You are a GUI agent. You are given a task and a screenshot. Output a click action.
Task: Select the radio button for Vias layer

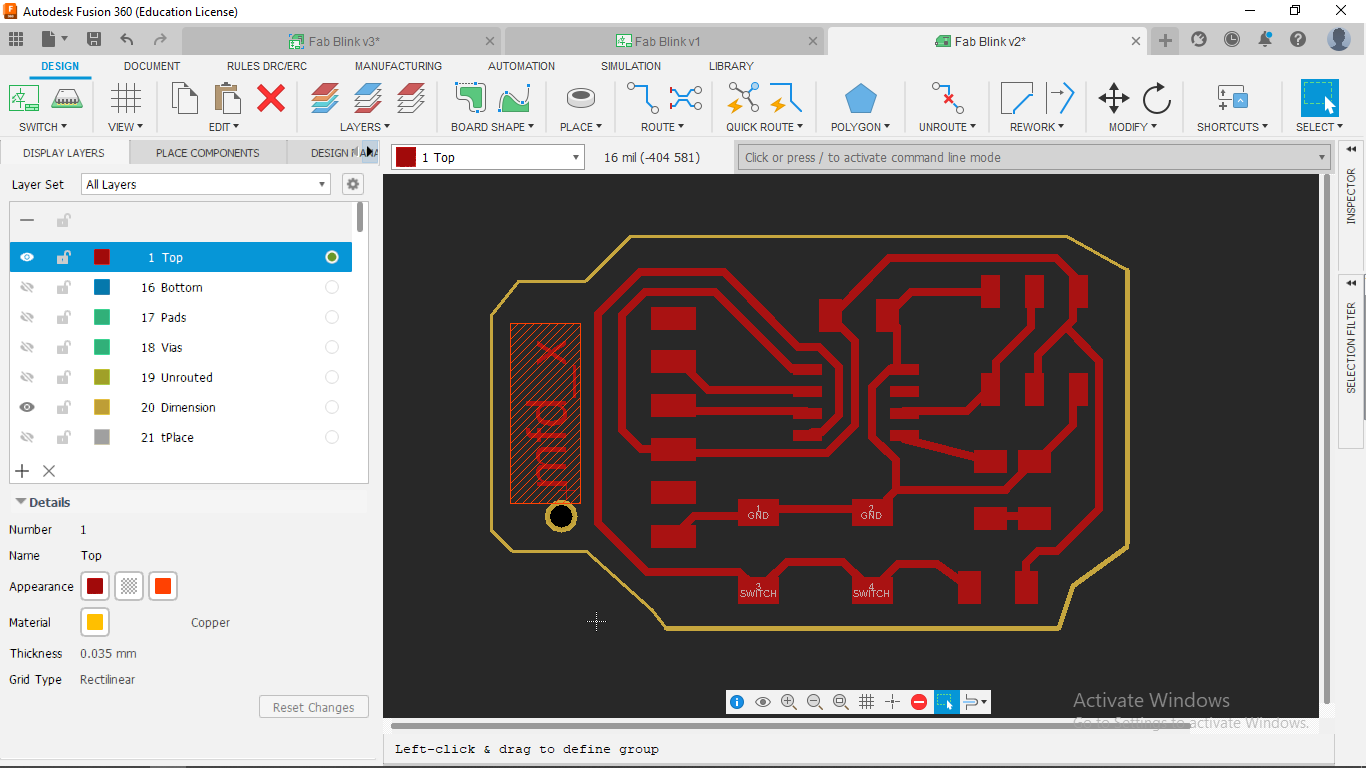click(332, 347)
